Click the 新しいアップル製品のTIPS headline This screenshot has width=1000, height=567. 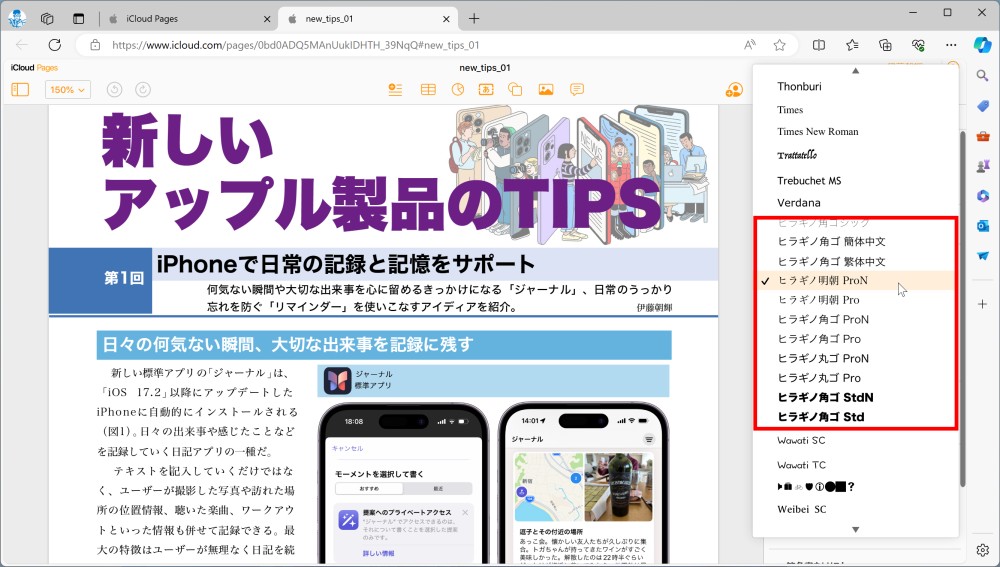[380, 173]
